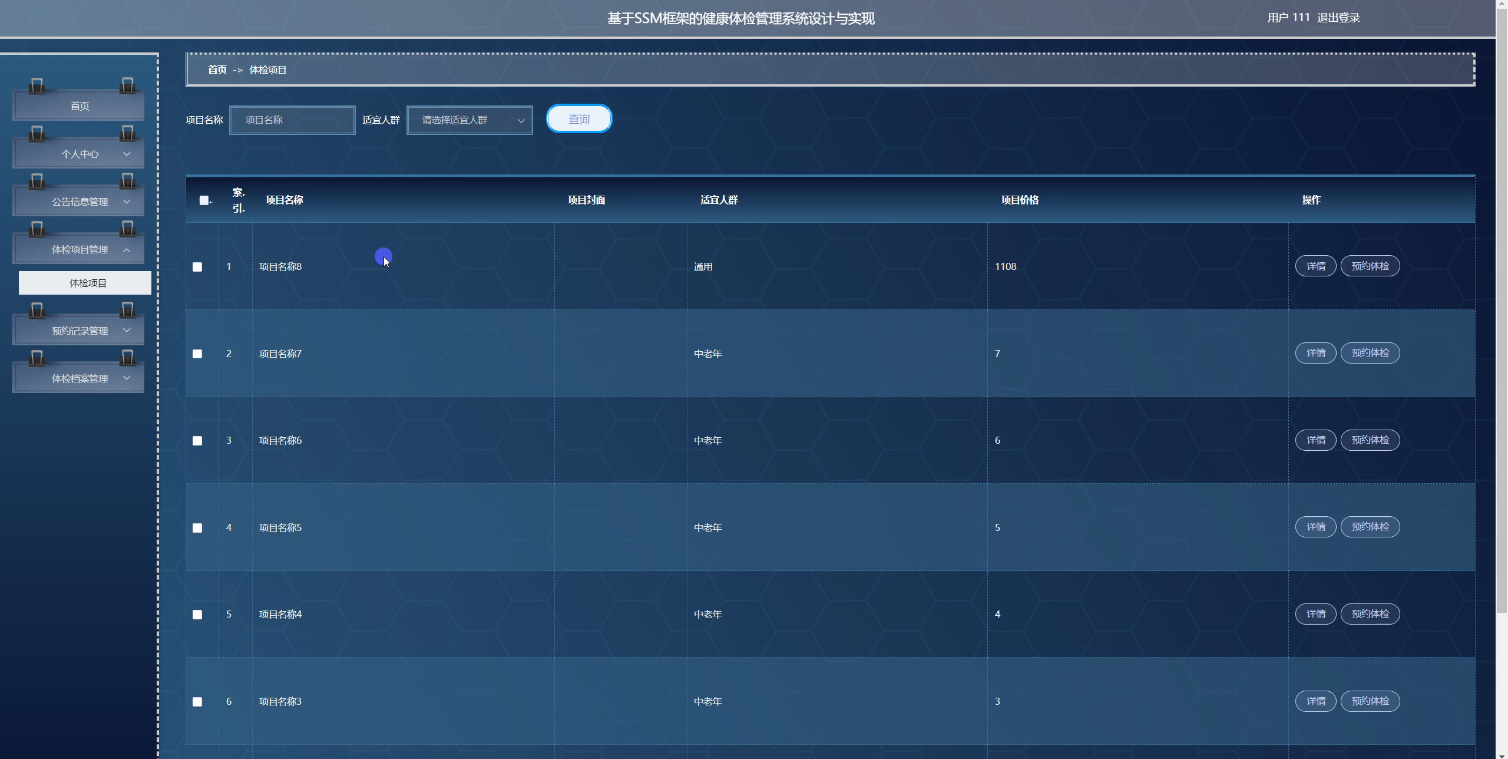This screenshot has width=1508, height=759.
Task: Click the 项目名称 search input field
Action: click(x=292, y=120)
